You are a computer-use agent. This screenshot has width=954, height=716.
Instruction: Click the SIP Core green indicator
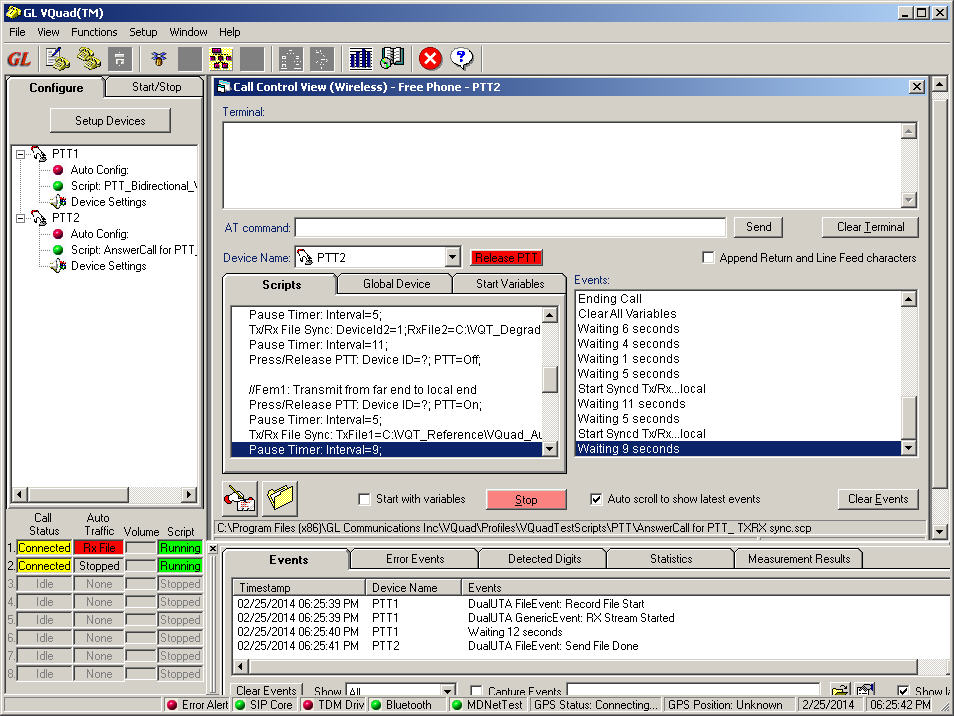[x=240, y=704]
